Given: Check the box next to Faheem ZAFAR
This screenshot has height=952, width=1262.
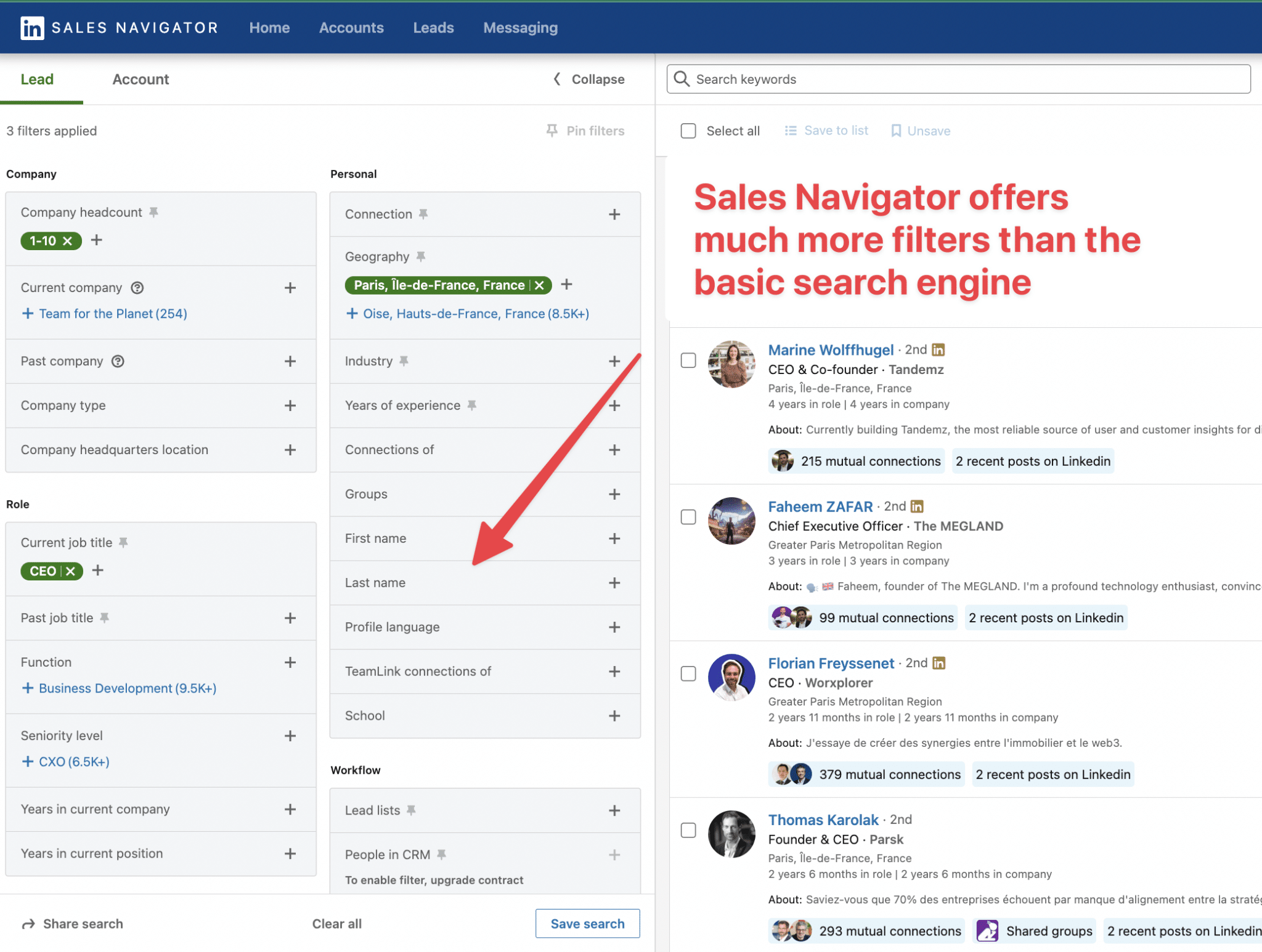Looking at the screenshot, I should click(x=688, y=518).
